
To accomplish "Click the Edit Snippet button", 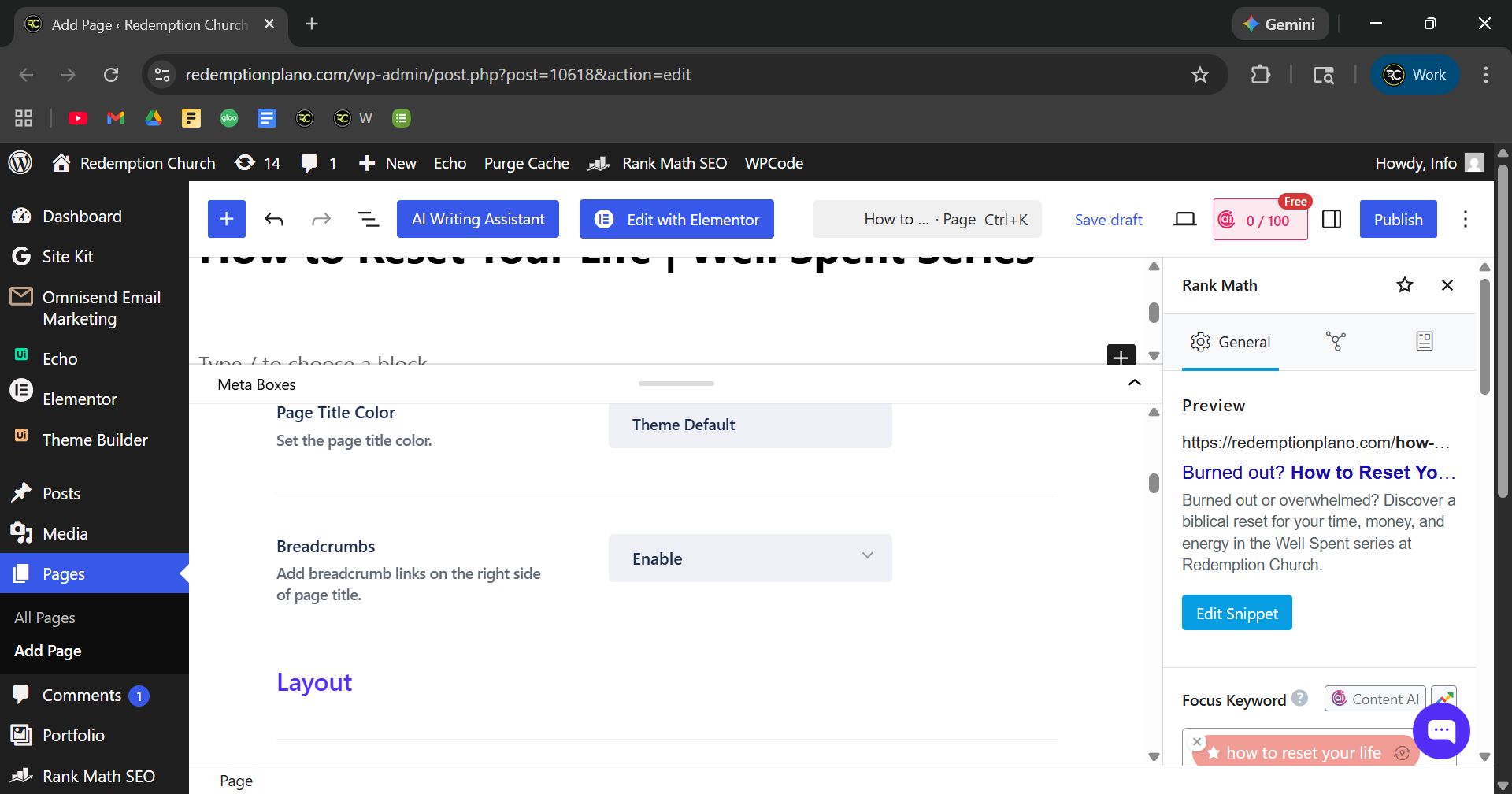I will pyautogui.click(x=1236, y=613).
